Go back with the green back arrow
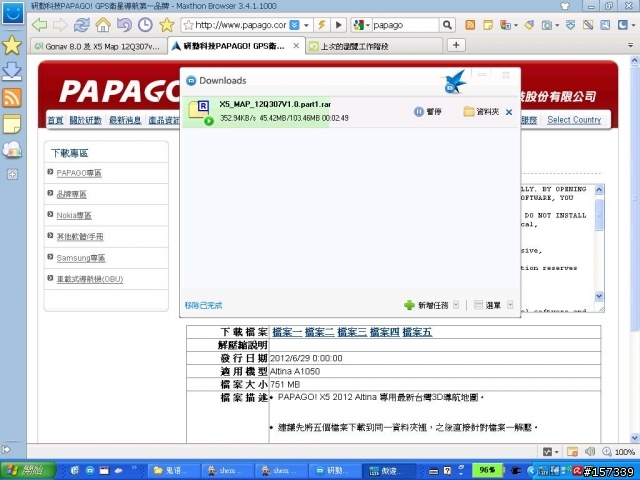 [x=40, y=25]
